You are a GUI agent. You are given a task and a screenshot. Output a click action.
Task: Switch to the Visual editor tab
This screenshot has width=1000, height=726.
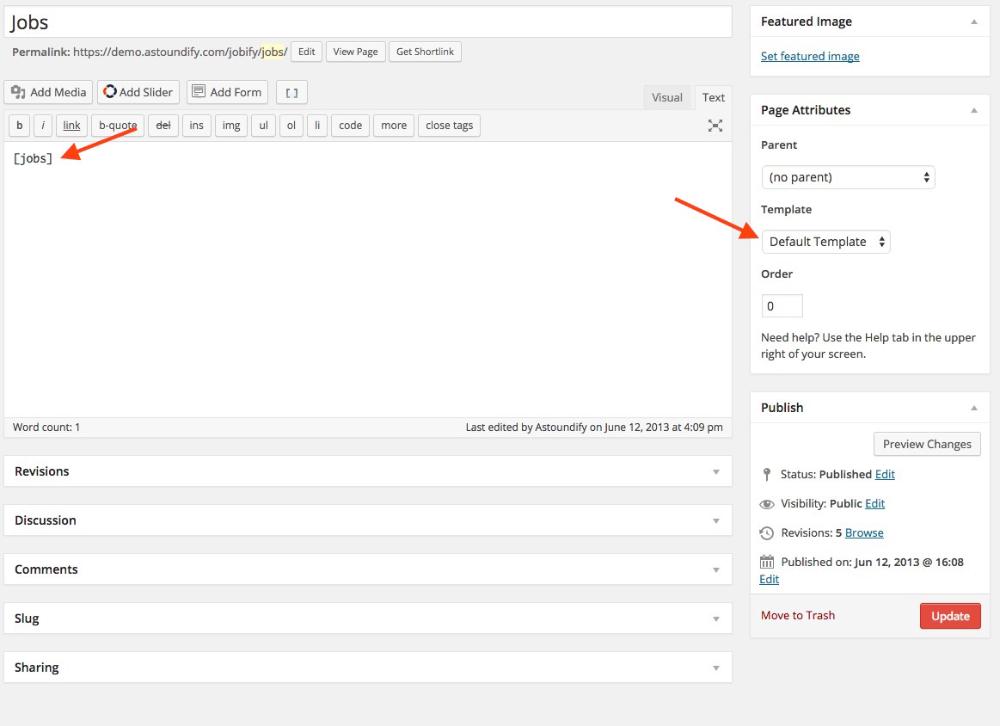click(666, 98)
